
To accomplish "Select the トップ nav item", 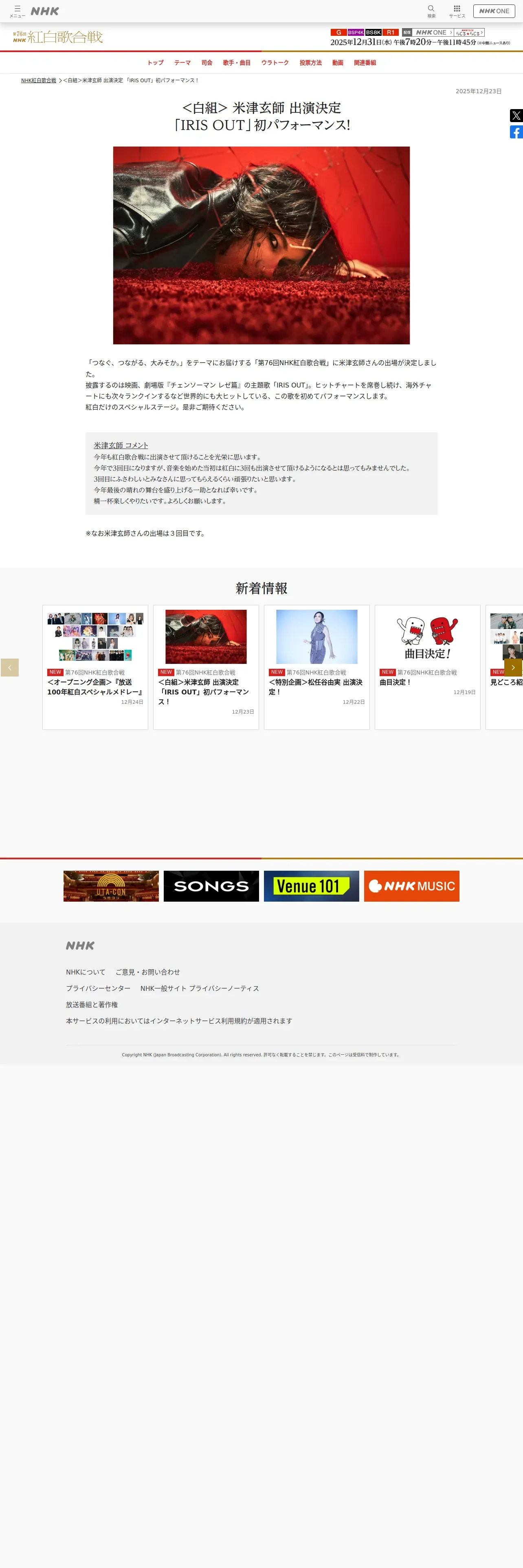I will click(x=155, y=63).
